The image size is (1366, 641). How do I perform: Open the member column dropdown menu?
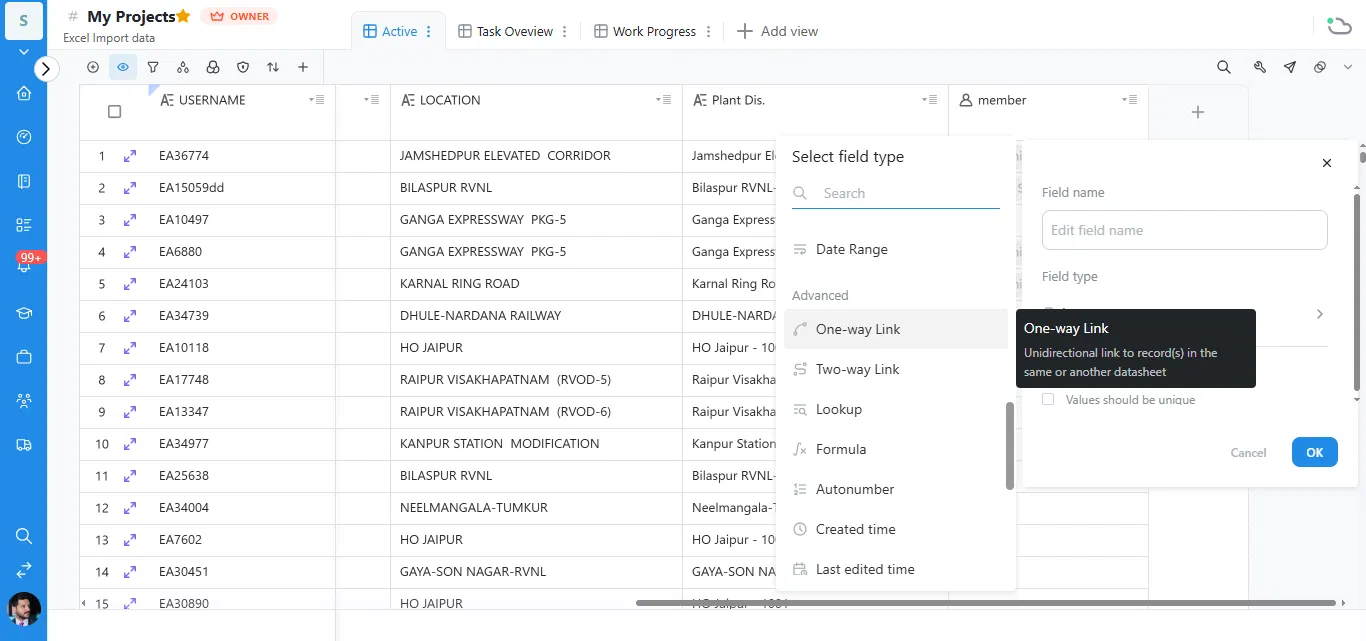pyautogui.click(x=1129, y=100)
